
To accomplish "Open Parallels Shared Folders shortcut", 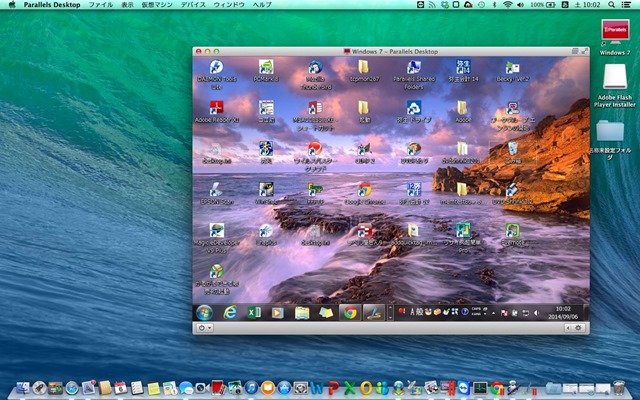I will [414, 75].
